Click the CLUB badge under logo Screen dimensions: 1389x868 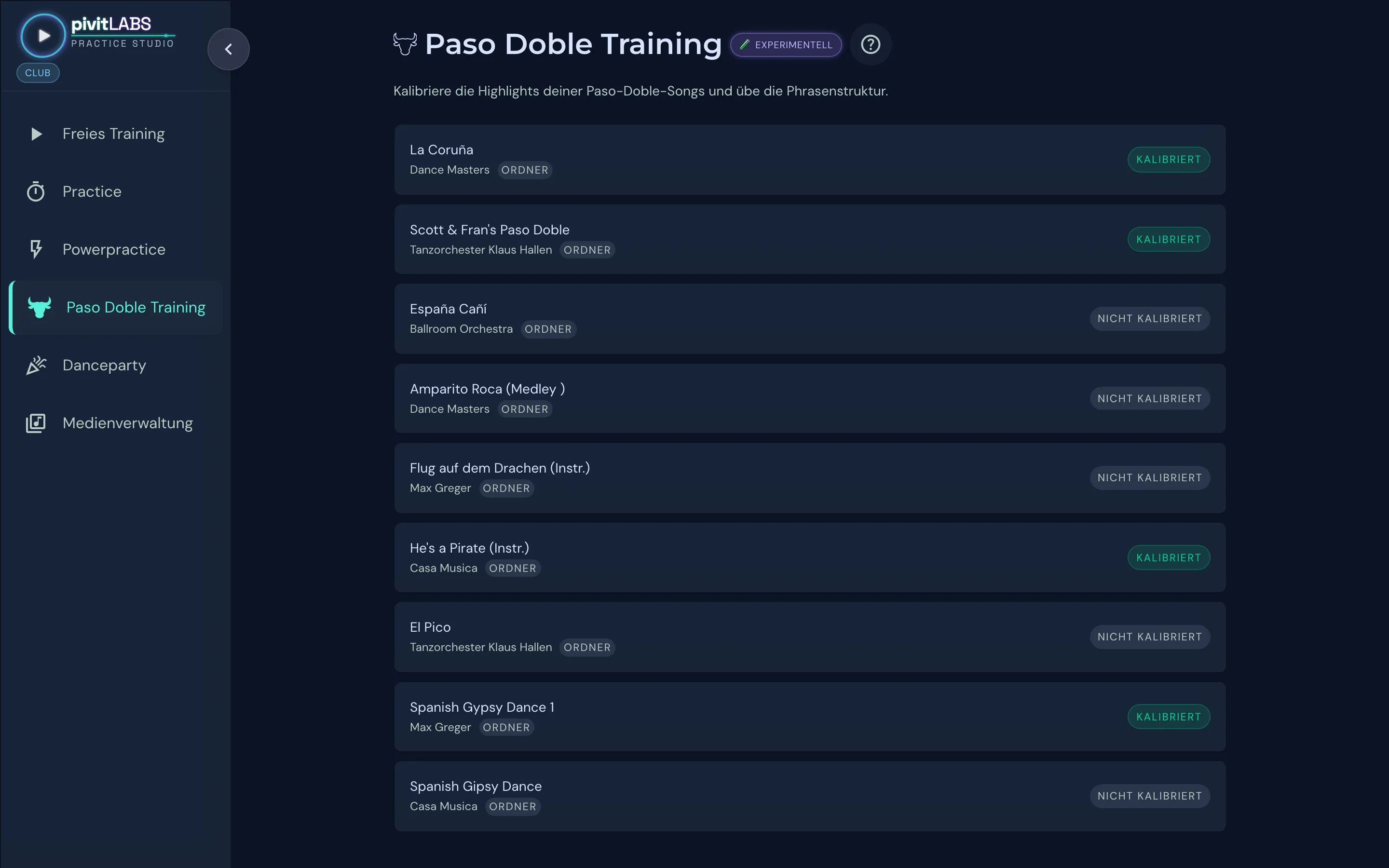(x=38, y=73)
